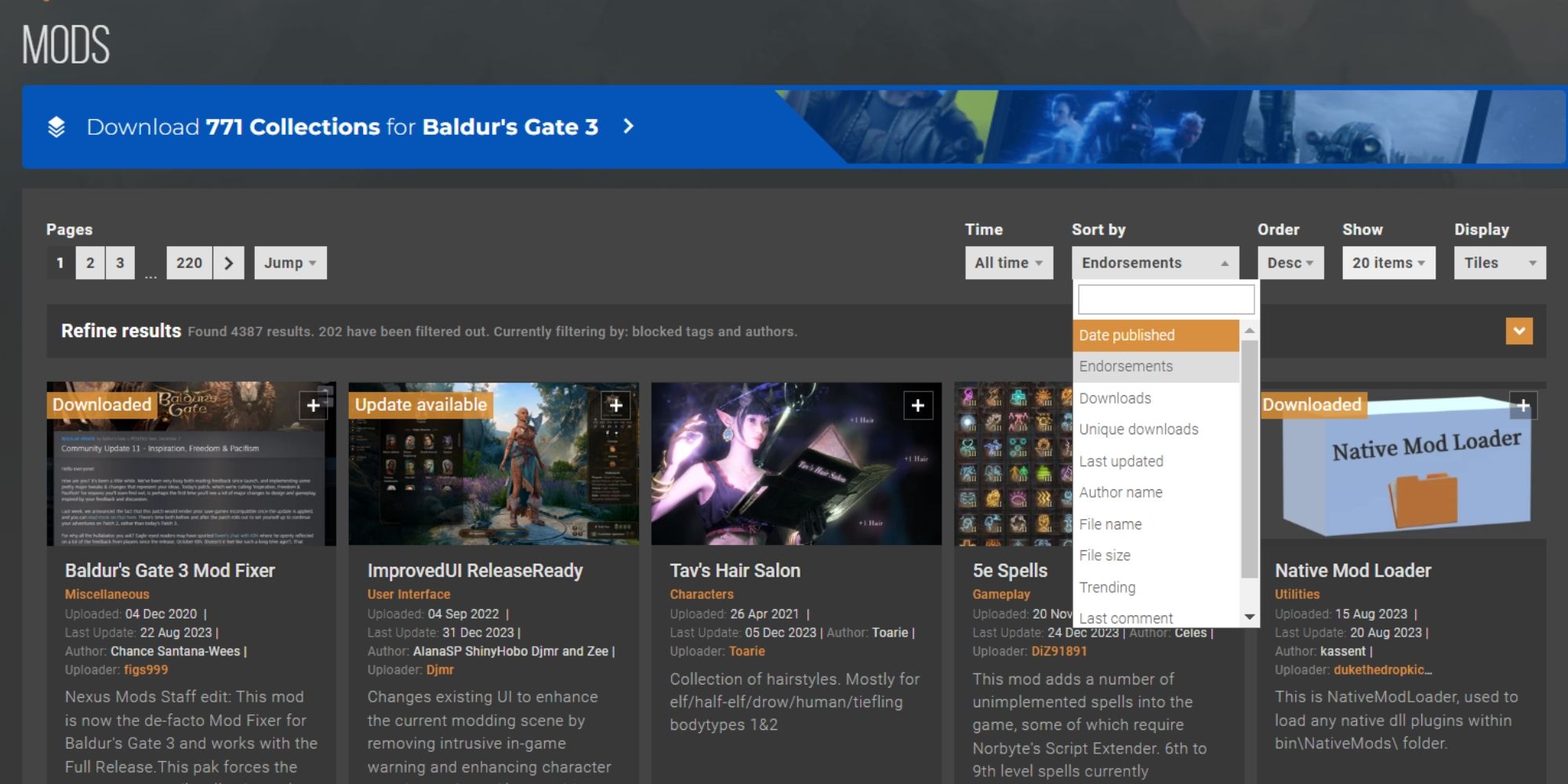
Task: Select Last updated sorting
Action: coord(1122,461)
